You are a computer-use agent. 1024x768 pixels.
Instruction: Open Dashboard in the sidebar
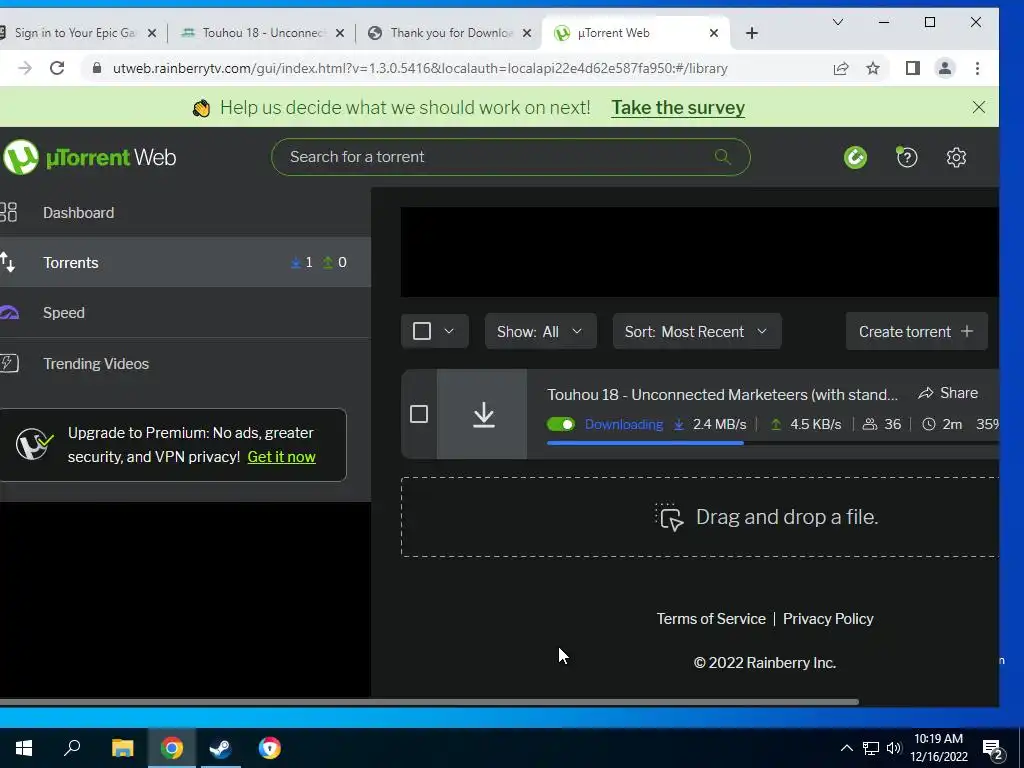(x=185, y=212)
